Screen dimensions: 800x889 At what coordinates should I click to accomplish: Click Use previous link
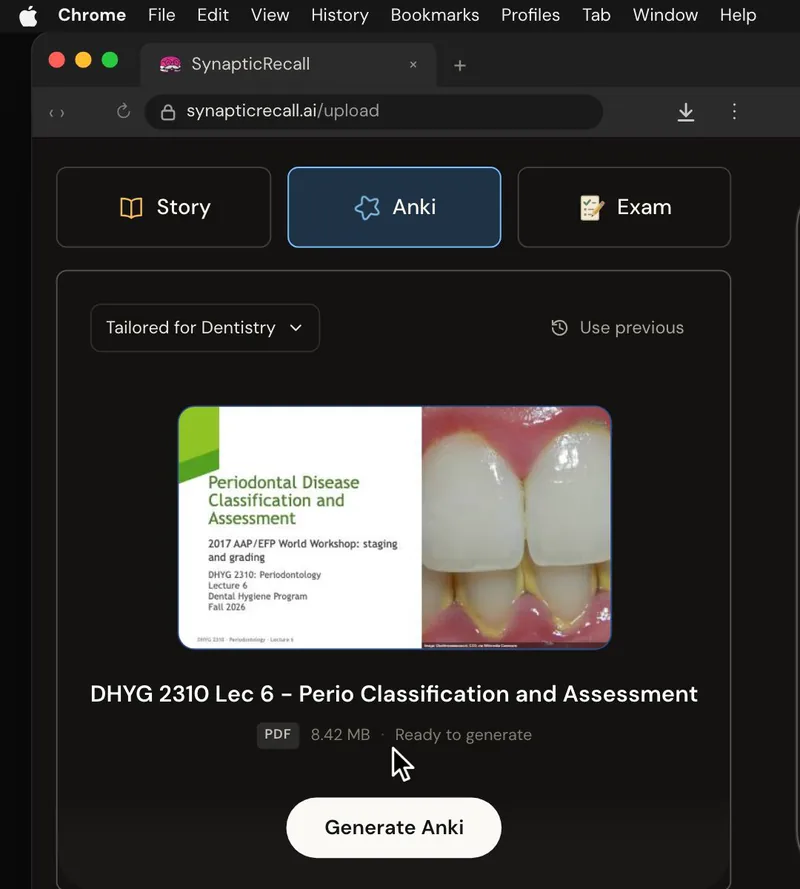(x=632, y=328)
